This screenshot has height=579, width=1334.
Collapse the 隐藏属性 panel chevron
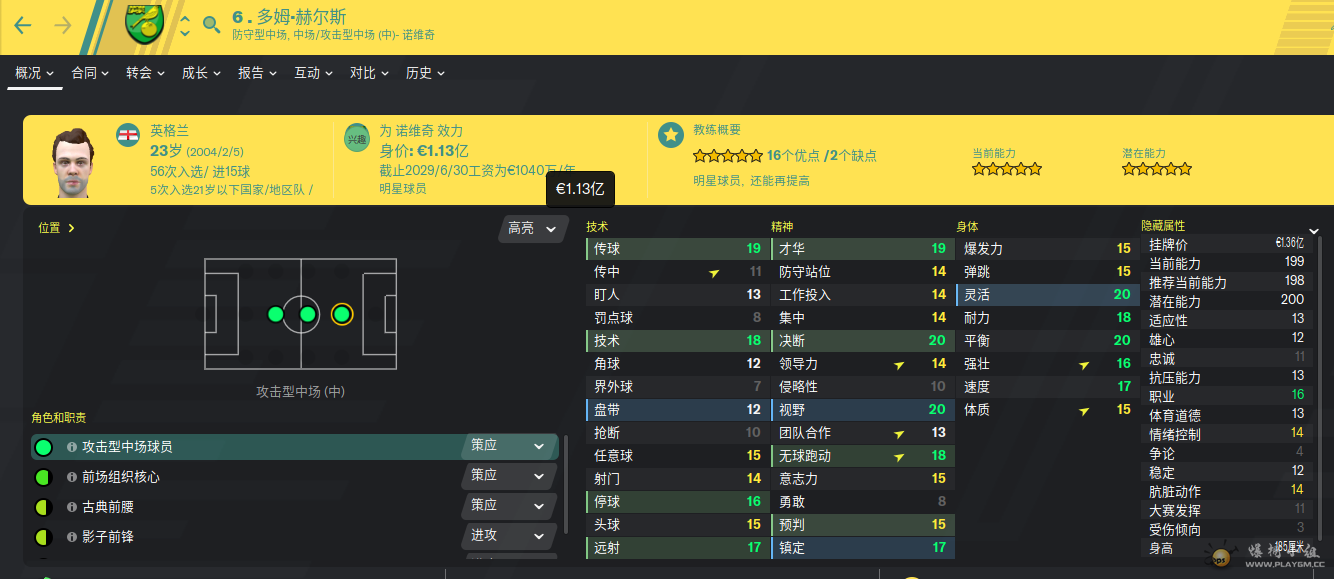[1314, 231]
